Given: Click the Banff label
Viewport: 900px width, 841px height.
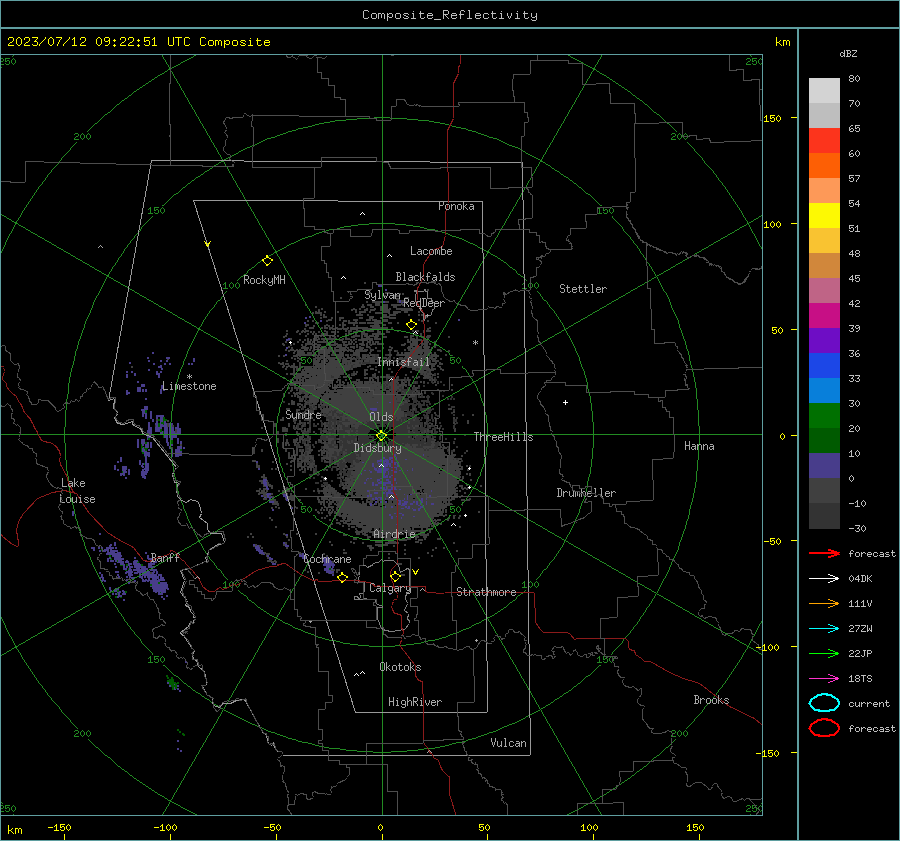Looking at the screenshot, I should coord(165,557).
